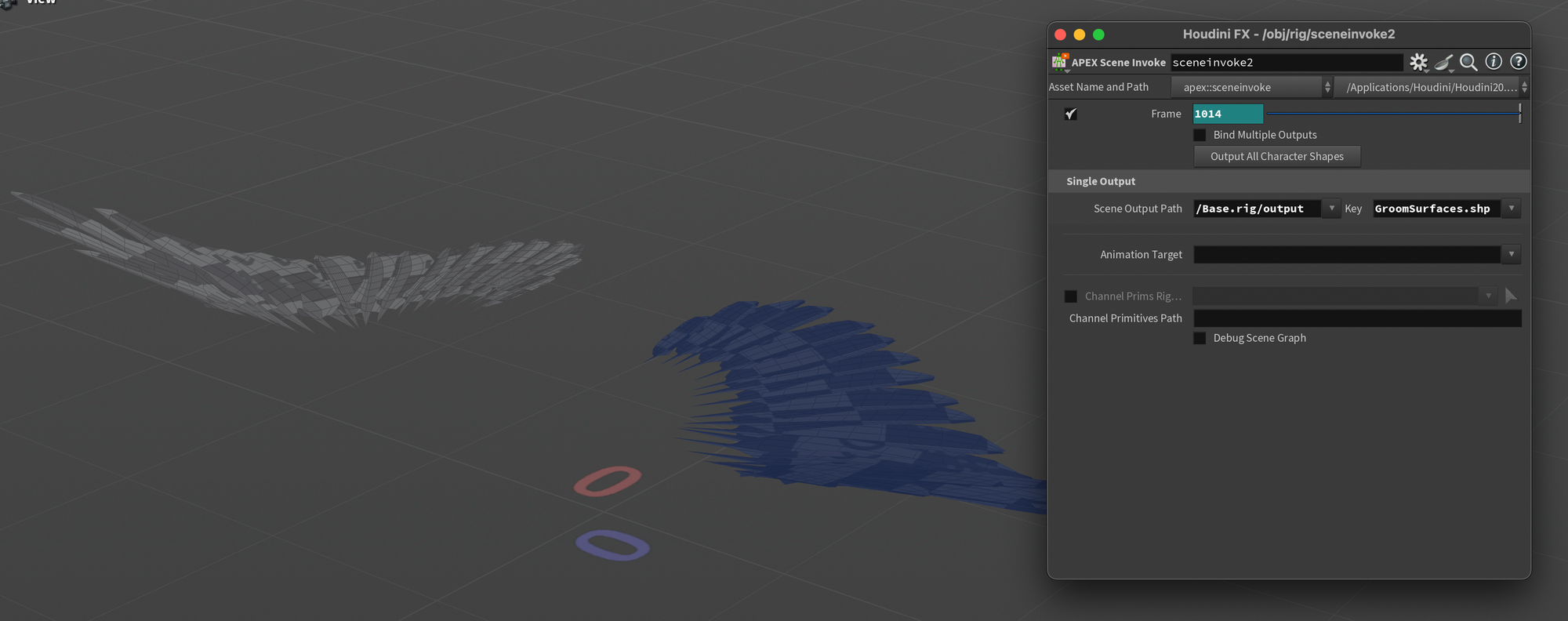Minimize the sceneinvoke2 floating window
Screen dimensions: 1568x621
tap(1080, 34)
